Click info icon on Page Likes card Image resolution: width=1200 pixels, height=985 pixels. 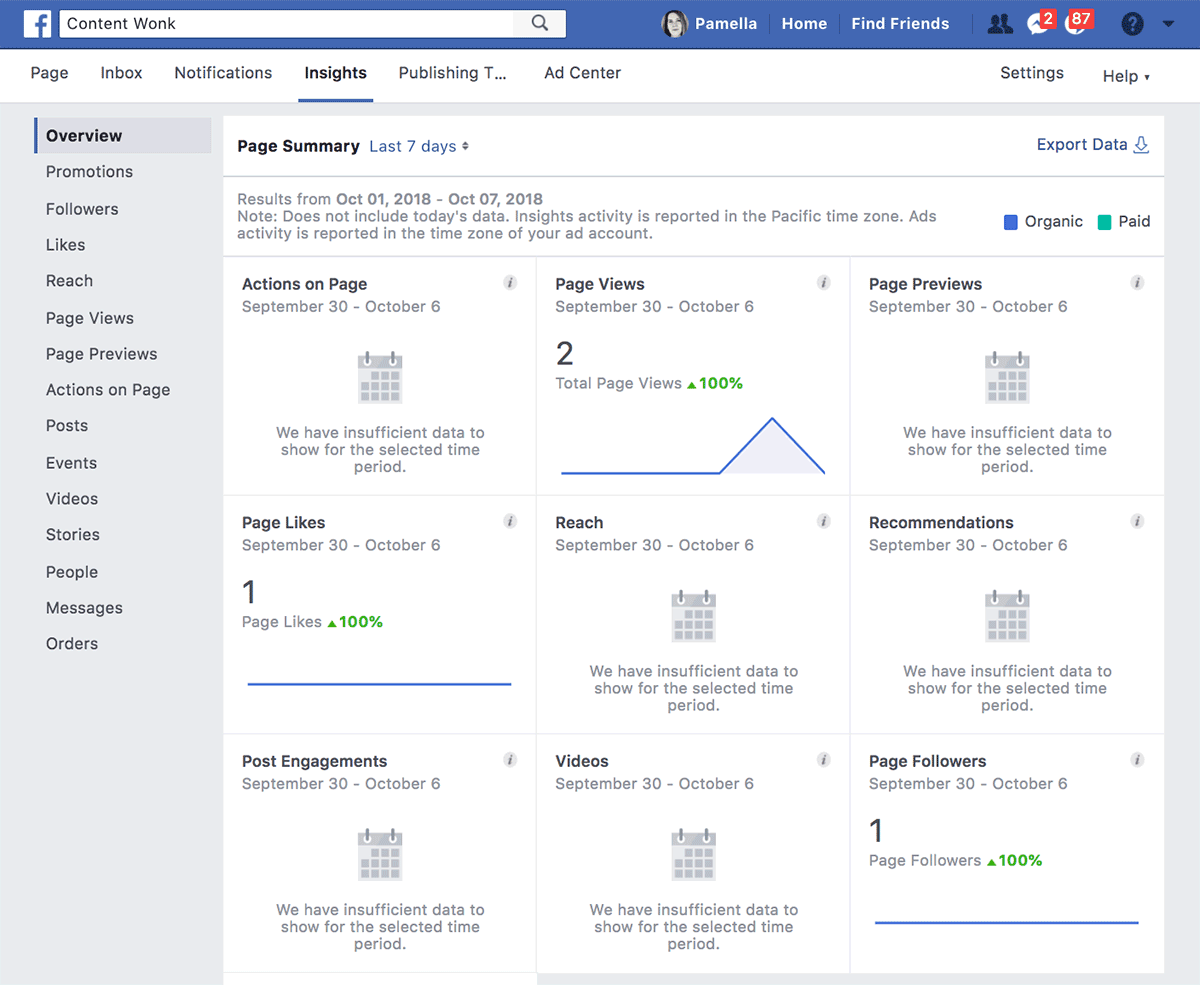510,521
